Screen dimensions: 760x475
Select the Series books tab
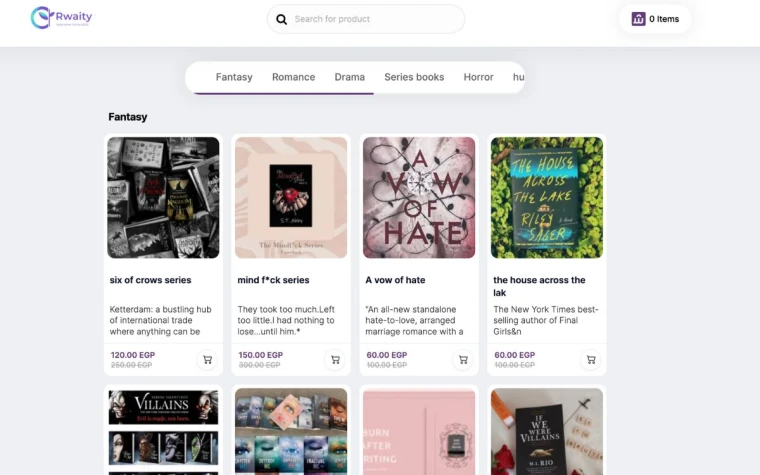tap(414, 77)
